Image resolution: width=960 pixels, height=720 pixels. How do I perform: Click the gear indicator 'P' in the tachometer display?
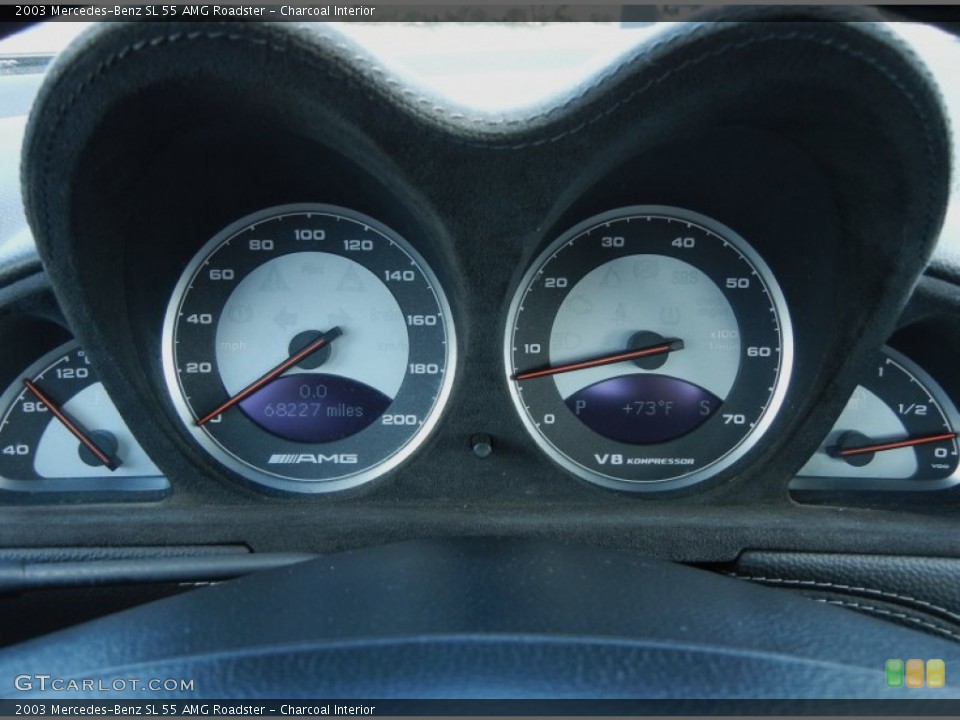(580, 407)
